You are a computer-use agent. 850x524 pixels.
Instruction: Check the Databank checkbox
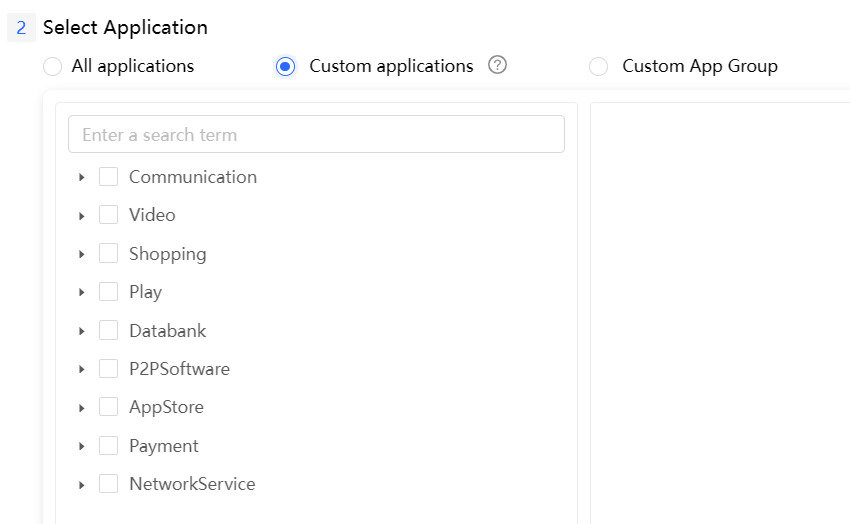point(109,331)
